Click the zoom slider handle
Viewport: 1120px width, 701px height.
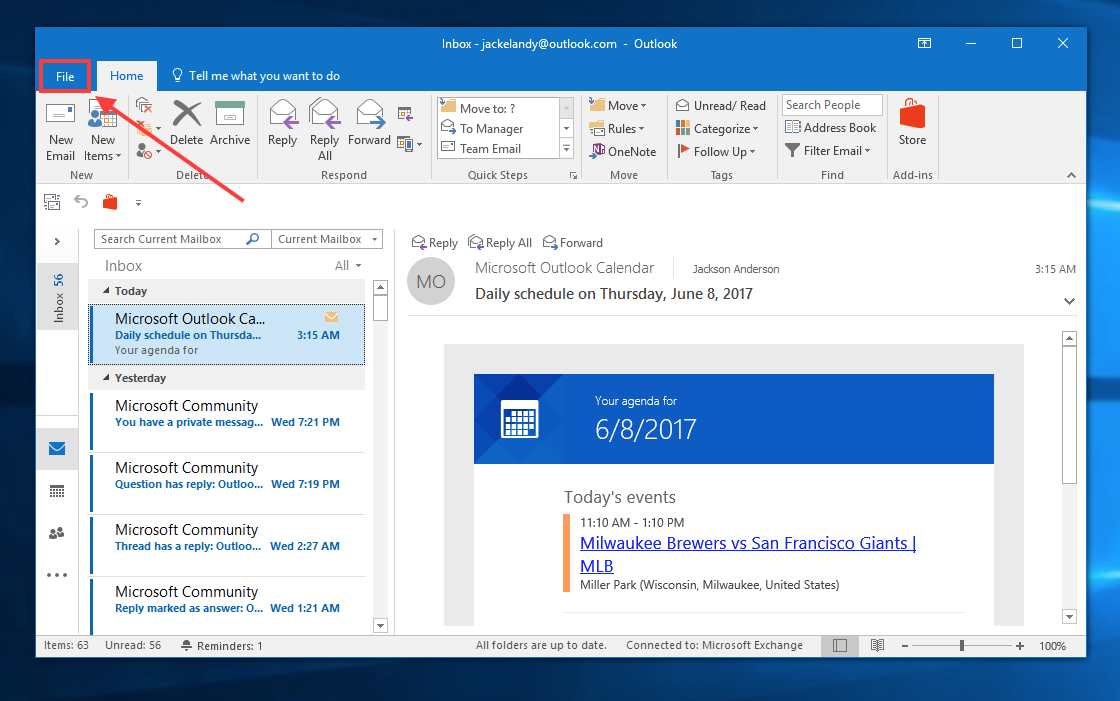coord(962,645)
